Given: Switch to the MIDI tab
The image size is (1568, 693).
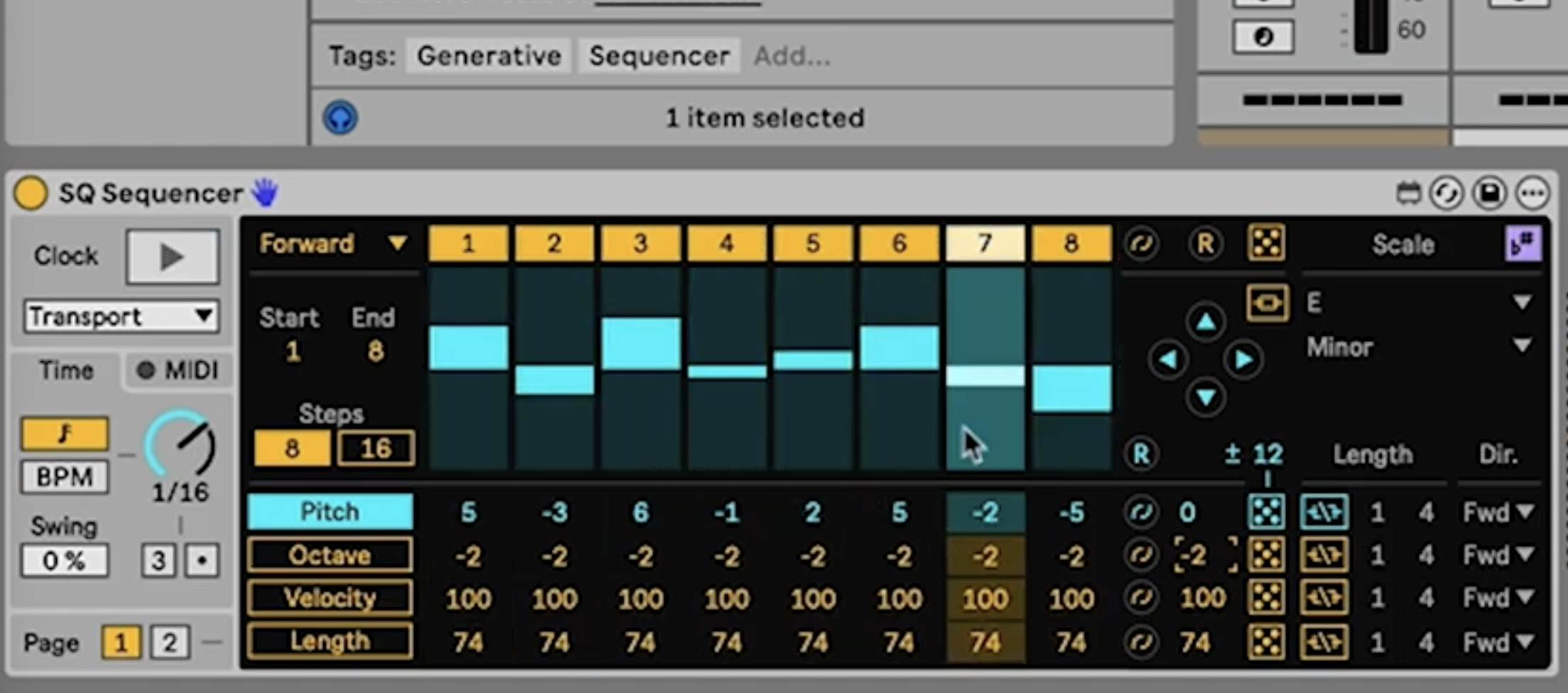Looking at the screenshot, I should [179, 370].
